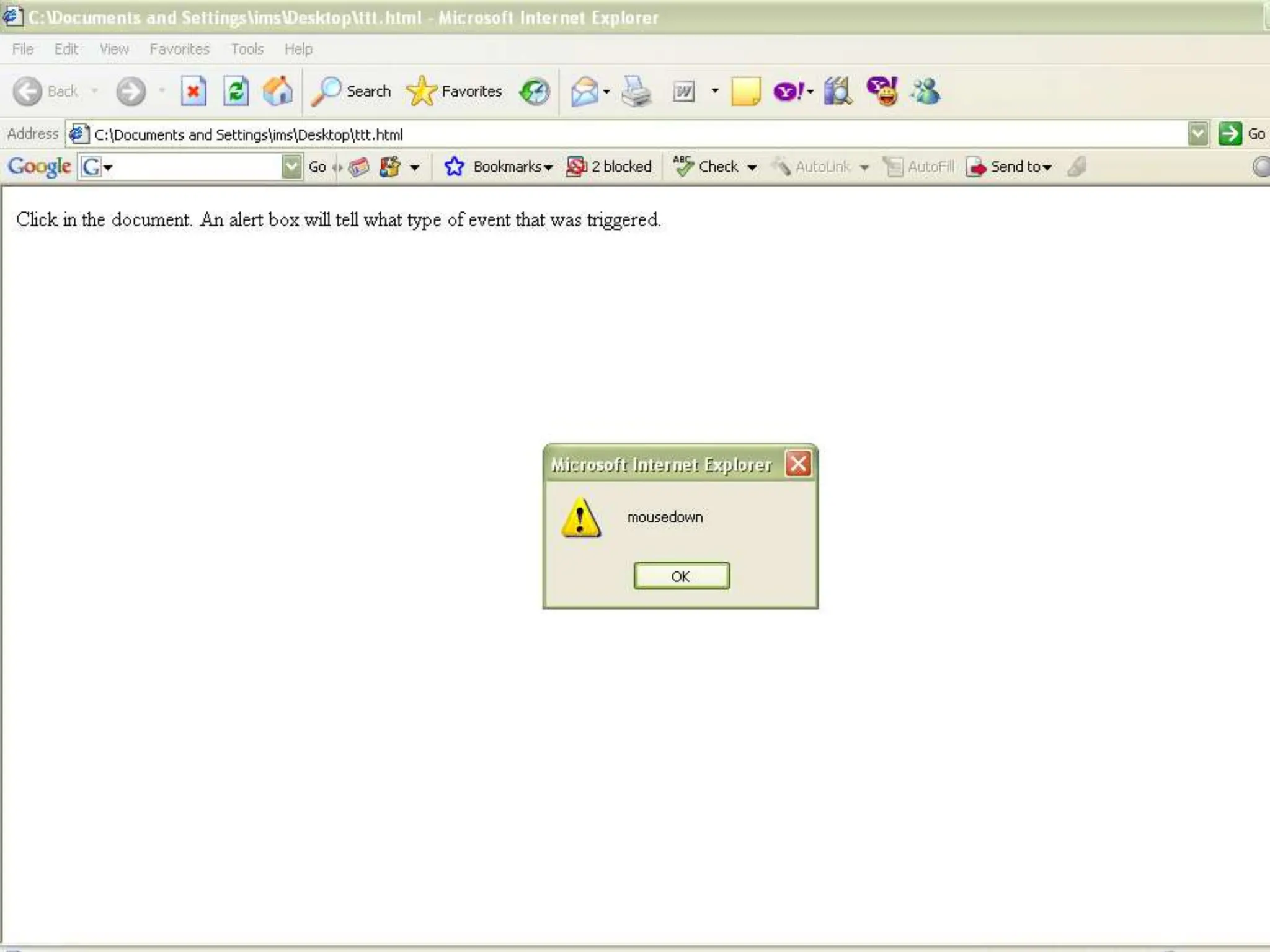Click the yellow Discuss note icon
1270x952 pixels.
pyautogui.click(x=745, y=92)
